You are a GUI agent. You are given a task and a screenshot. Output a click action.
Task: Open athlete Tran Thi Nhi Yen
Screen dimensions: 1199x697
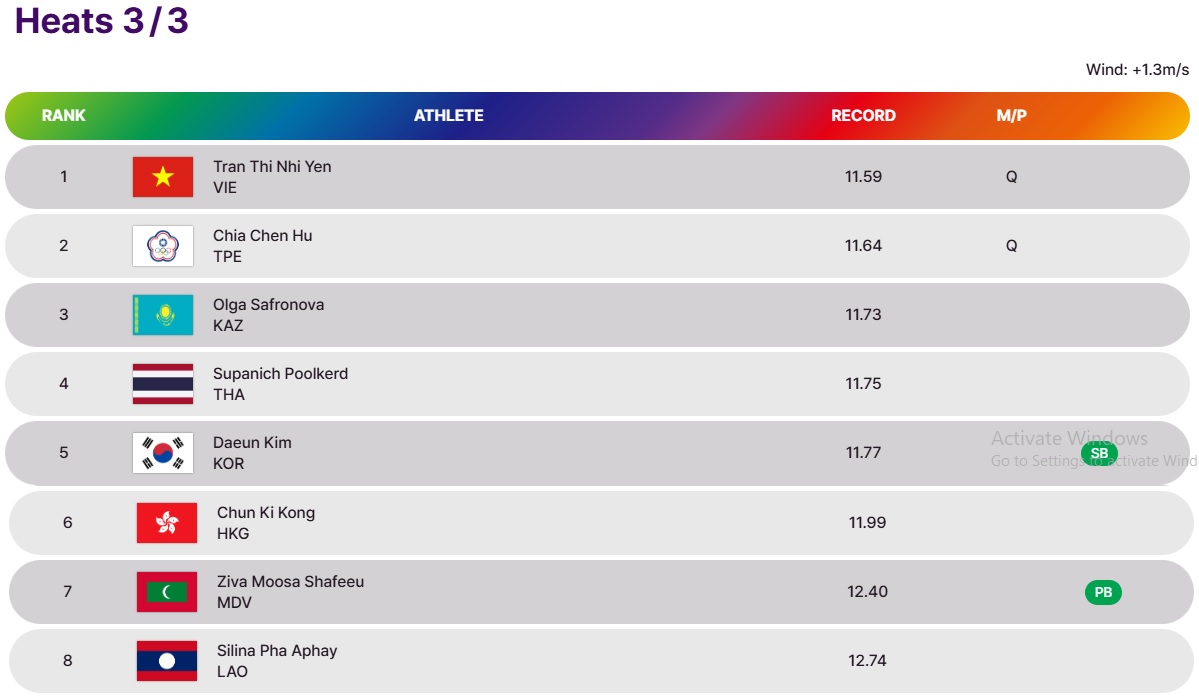click(x=272, y=167)
